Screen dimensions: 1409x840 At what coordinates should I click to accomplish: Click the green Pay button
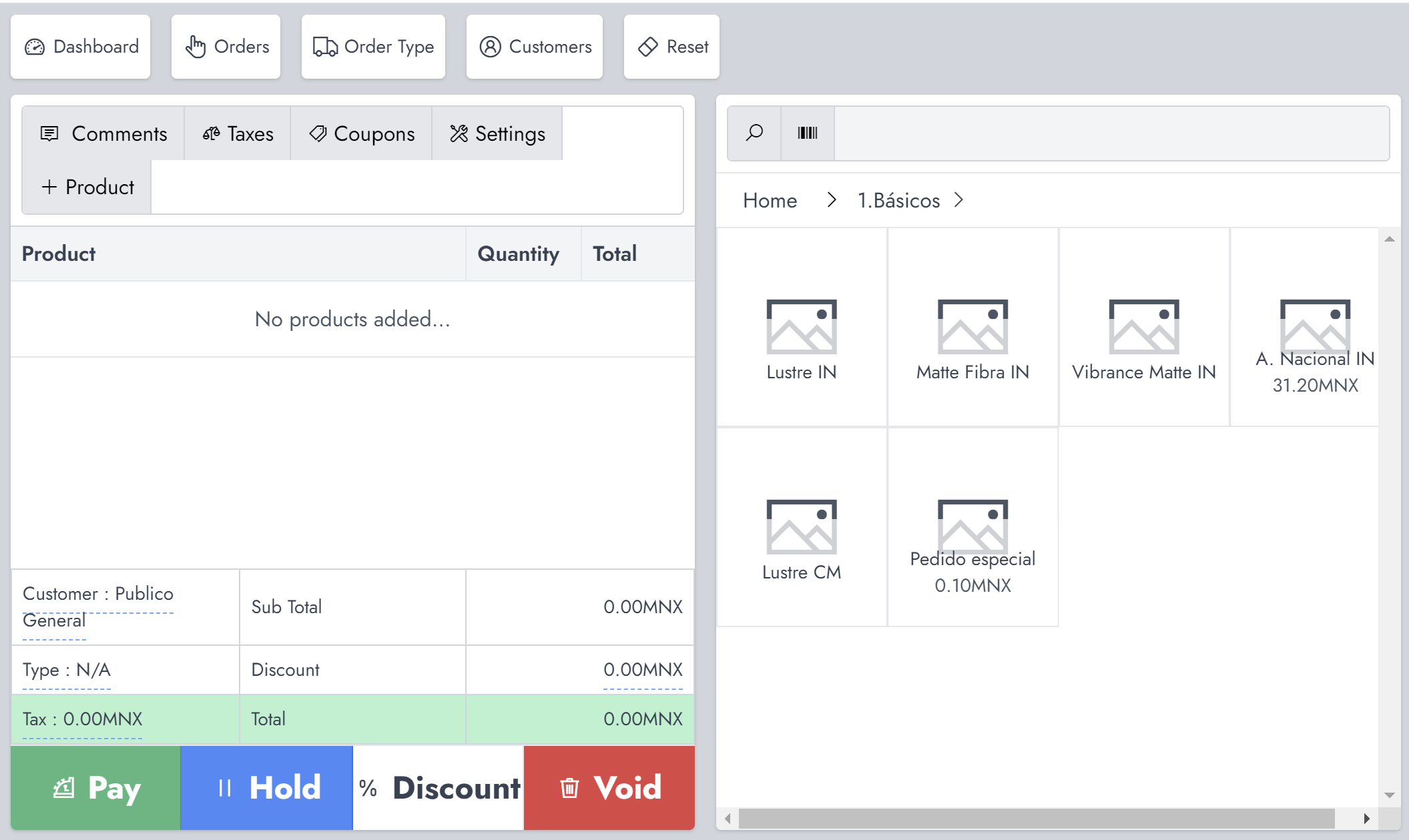[x=96, y=788]
